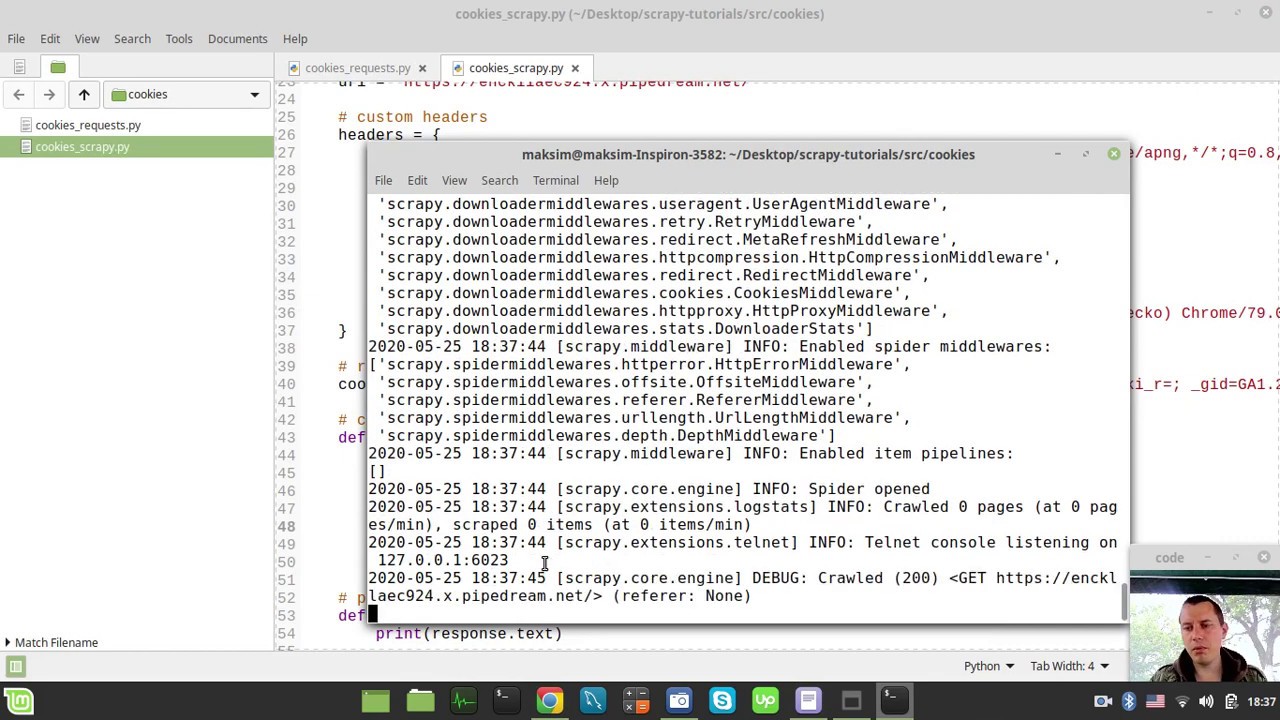Open Upwork app from the taskbar
Screen dimensions: 1280x720
coord(765,701)
